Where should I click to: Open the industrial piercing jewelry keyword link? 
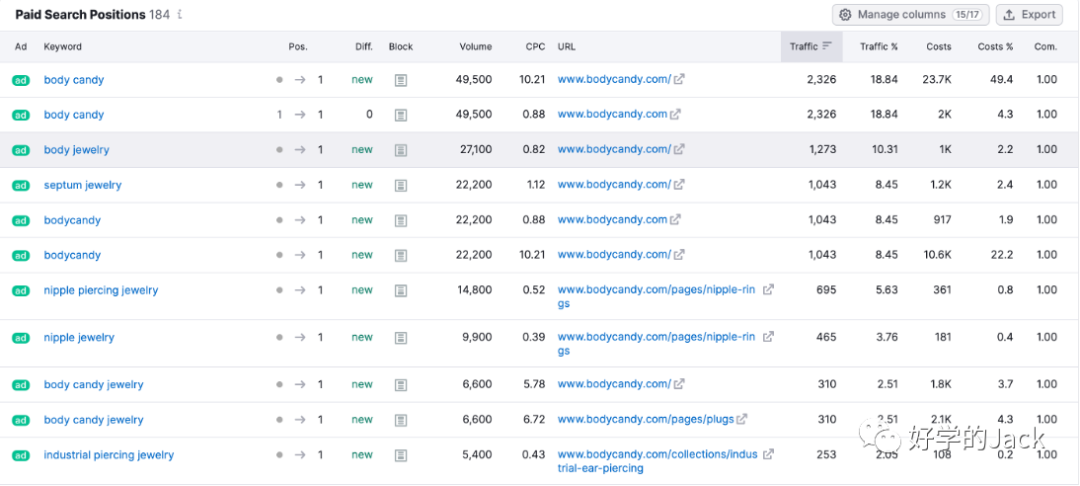[109, 454]
